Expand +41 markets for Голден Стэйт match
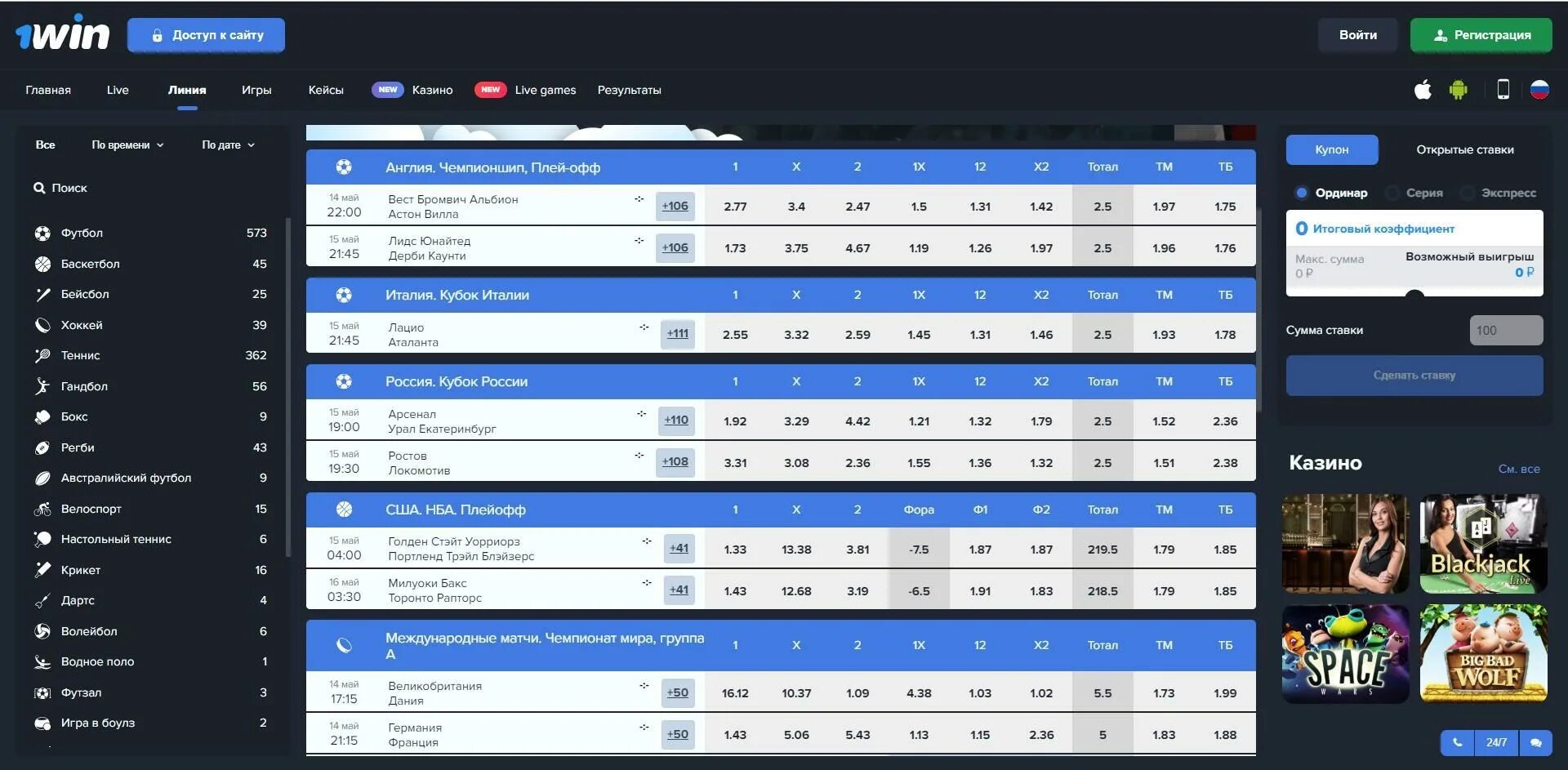The height and width of the screenshot is (770, 1568). click(679, 548)
